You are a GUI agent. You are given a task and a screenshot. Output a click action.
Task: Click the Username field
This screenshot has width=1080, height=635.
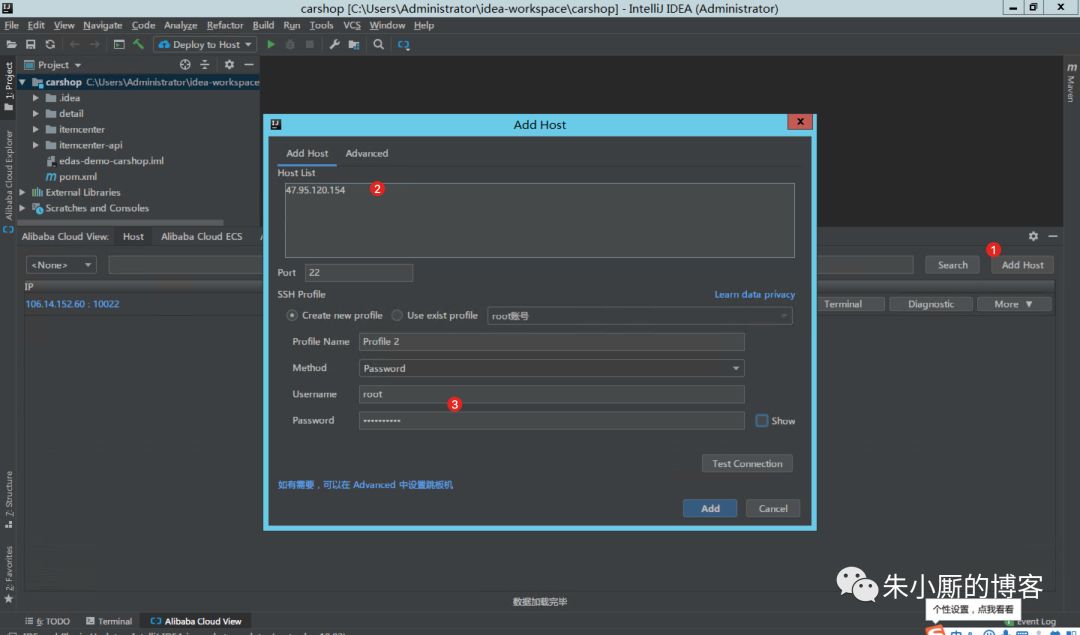coord(551,395)
